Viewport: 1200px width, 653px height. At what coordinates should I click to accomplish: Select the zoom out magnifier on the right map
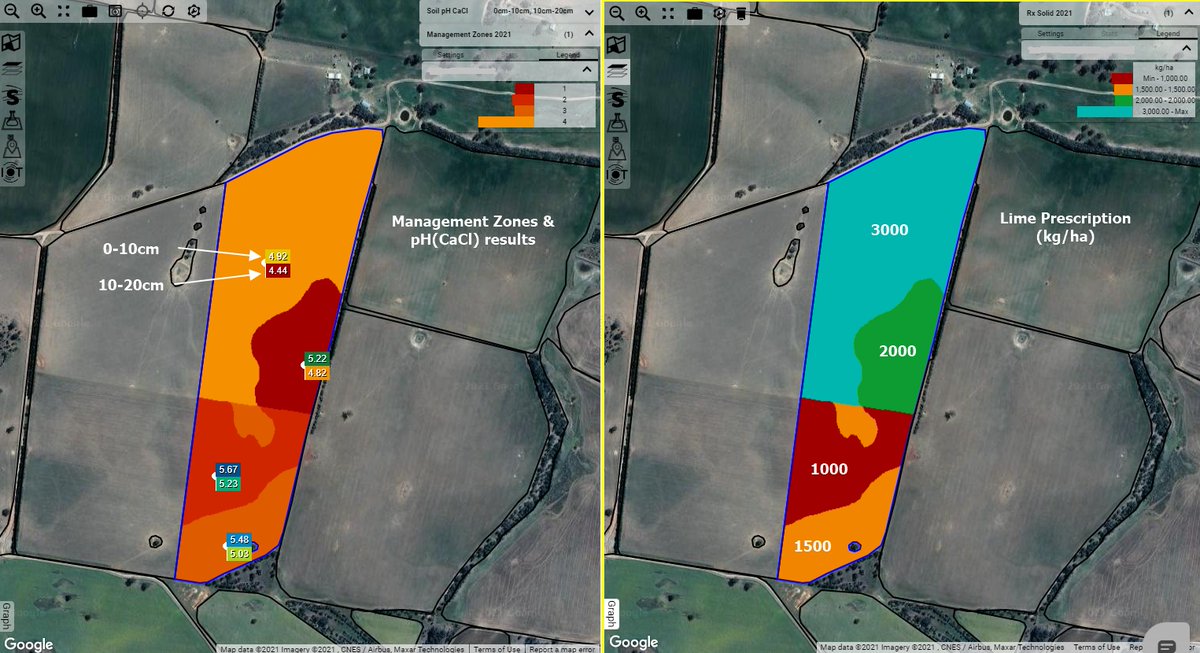617,13
